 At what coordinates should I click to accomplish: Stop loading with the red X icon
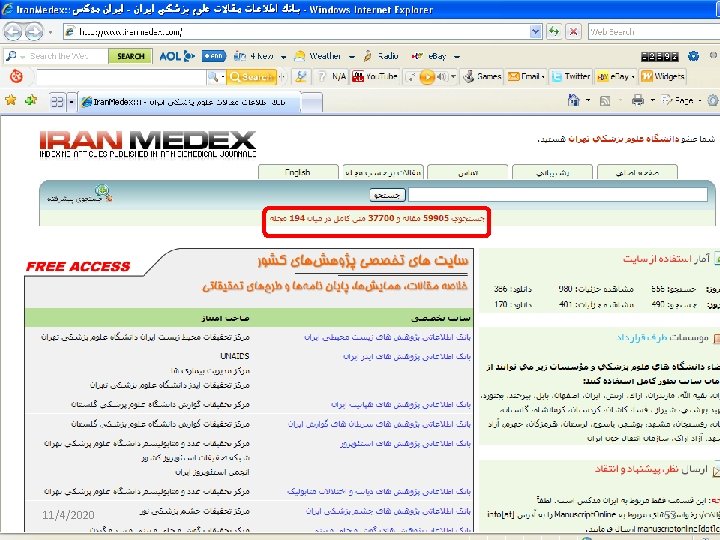[573, 32]
